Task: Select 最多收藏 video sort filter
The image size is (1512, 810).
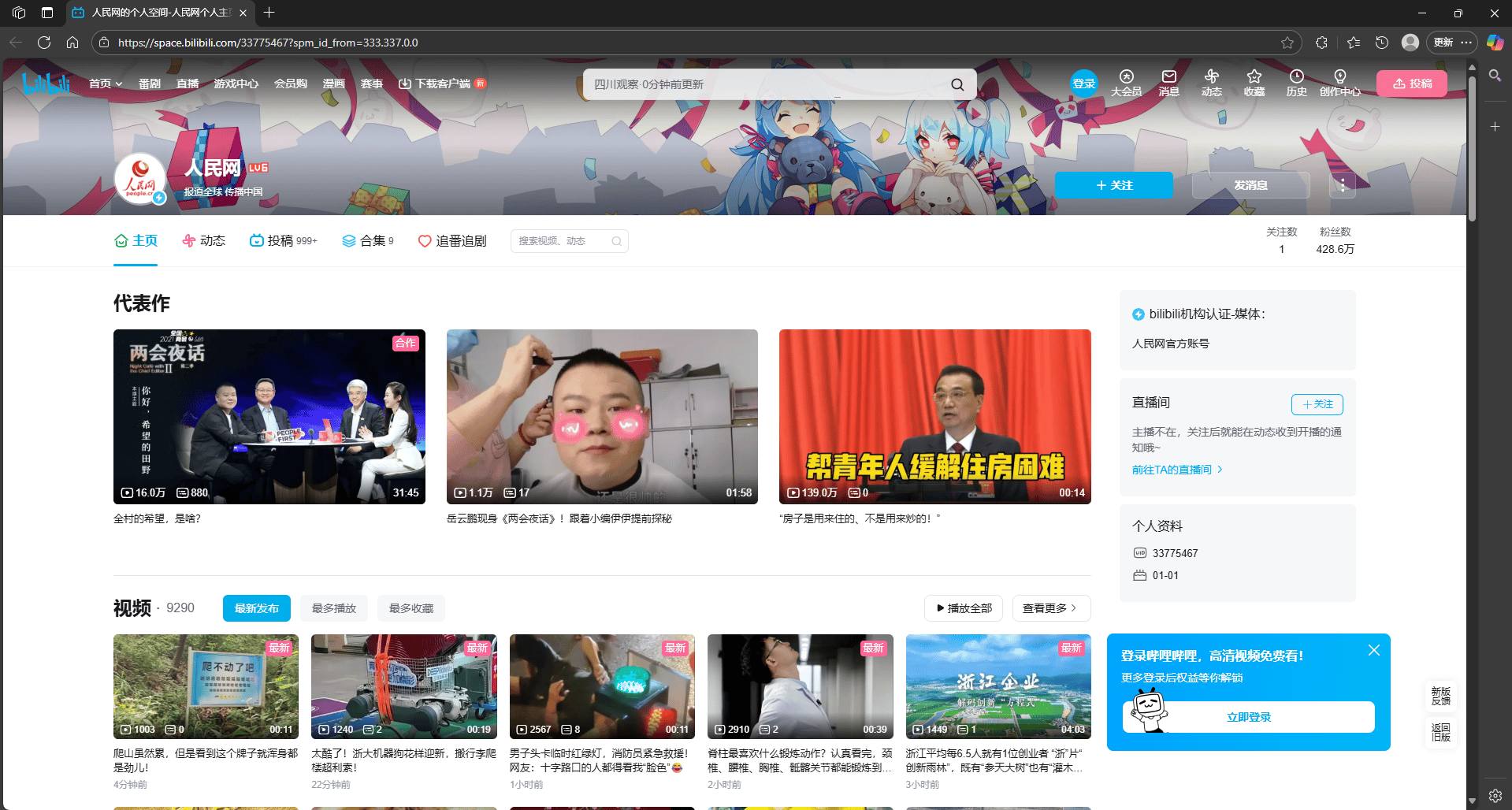Action: pos(411,608)
